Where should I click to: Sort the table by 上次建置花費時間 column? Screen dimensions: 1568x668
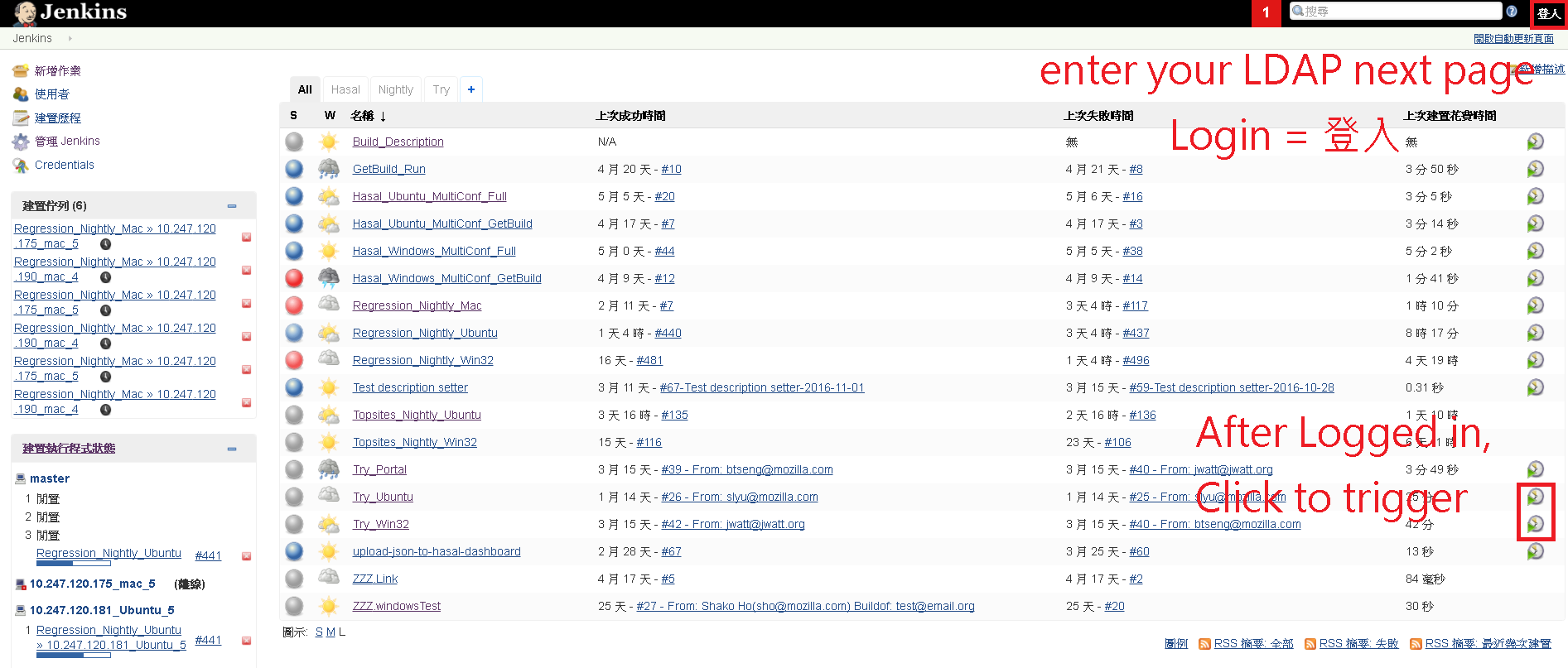point(1450,116)
